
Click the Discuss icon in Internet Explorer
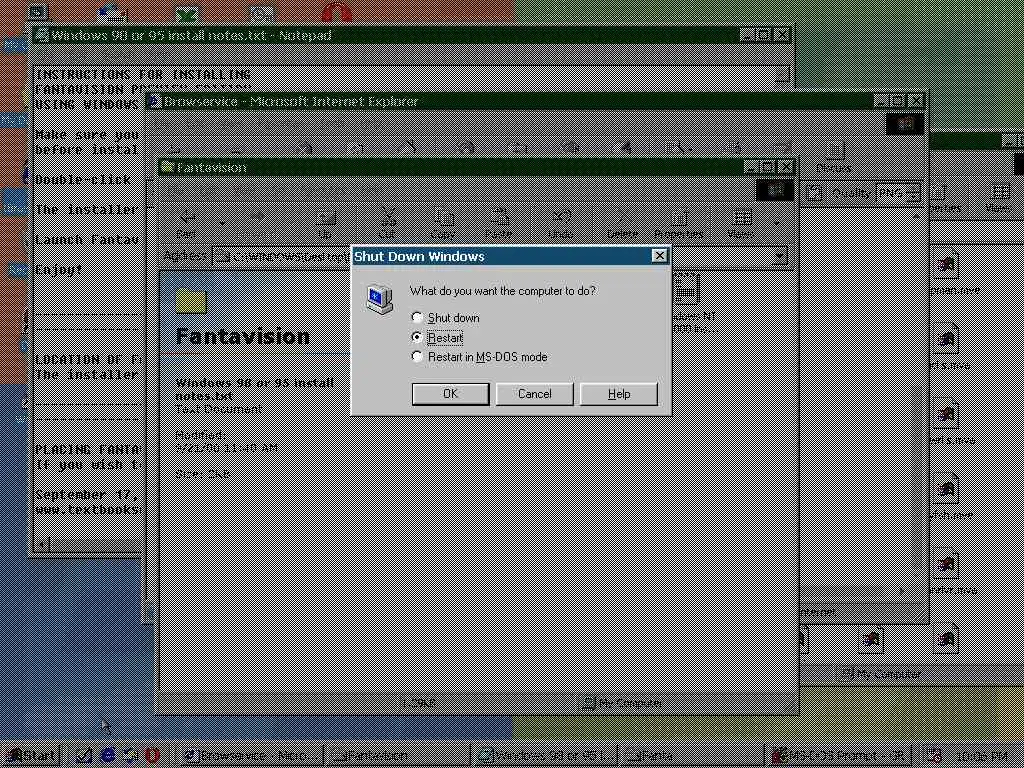pos(834,157)
